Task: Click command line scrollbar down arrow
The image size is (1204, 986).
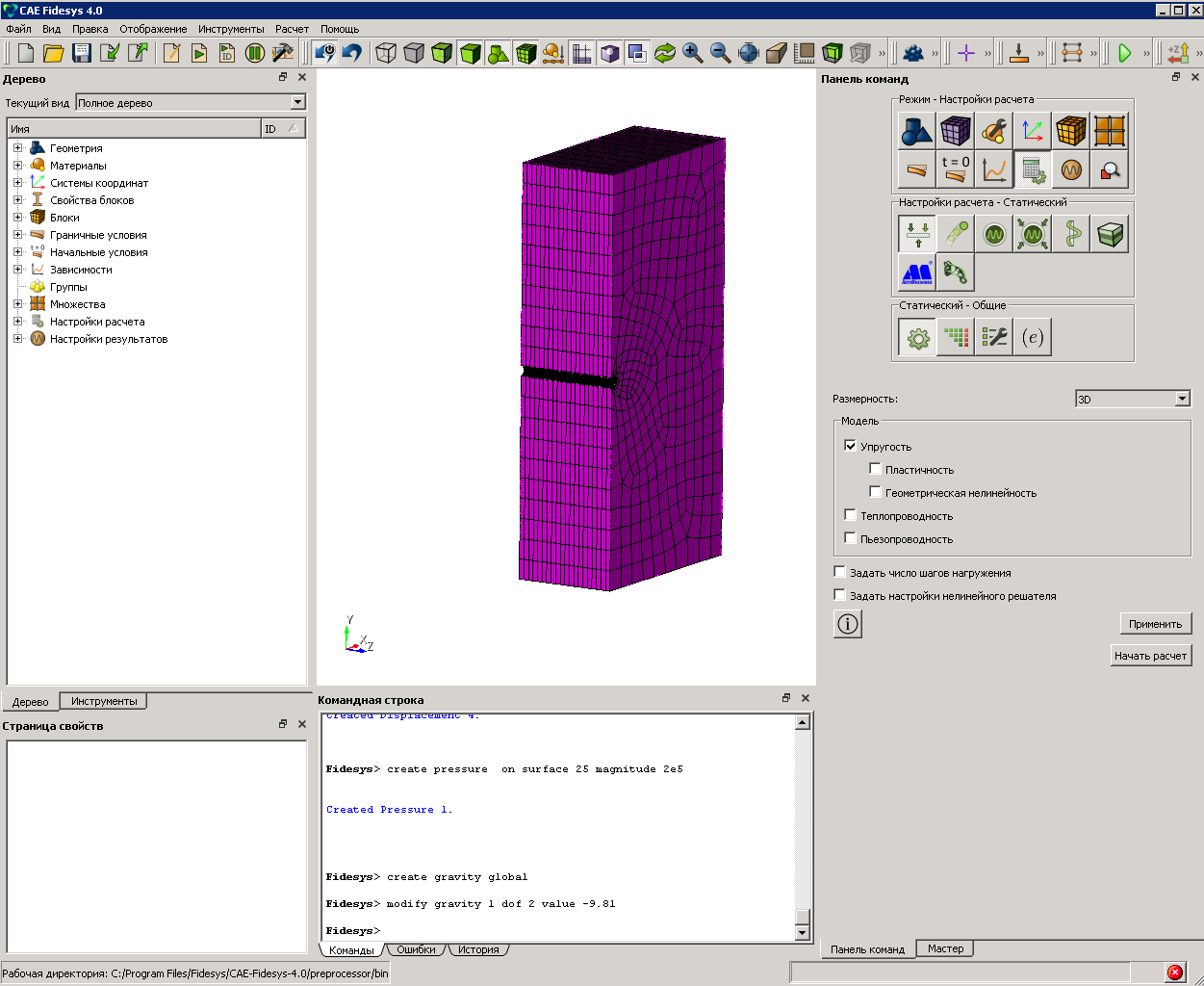Action: pyautogui.click(x=803, y=933)
